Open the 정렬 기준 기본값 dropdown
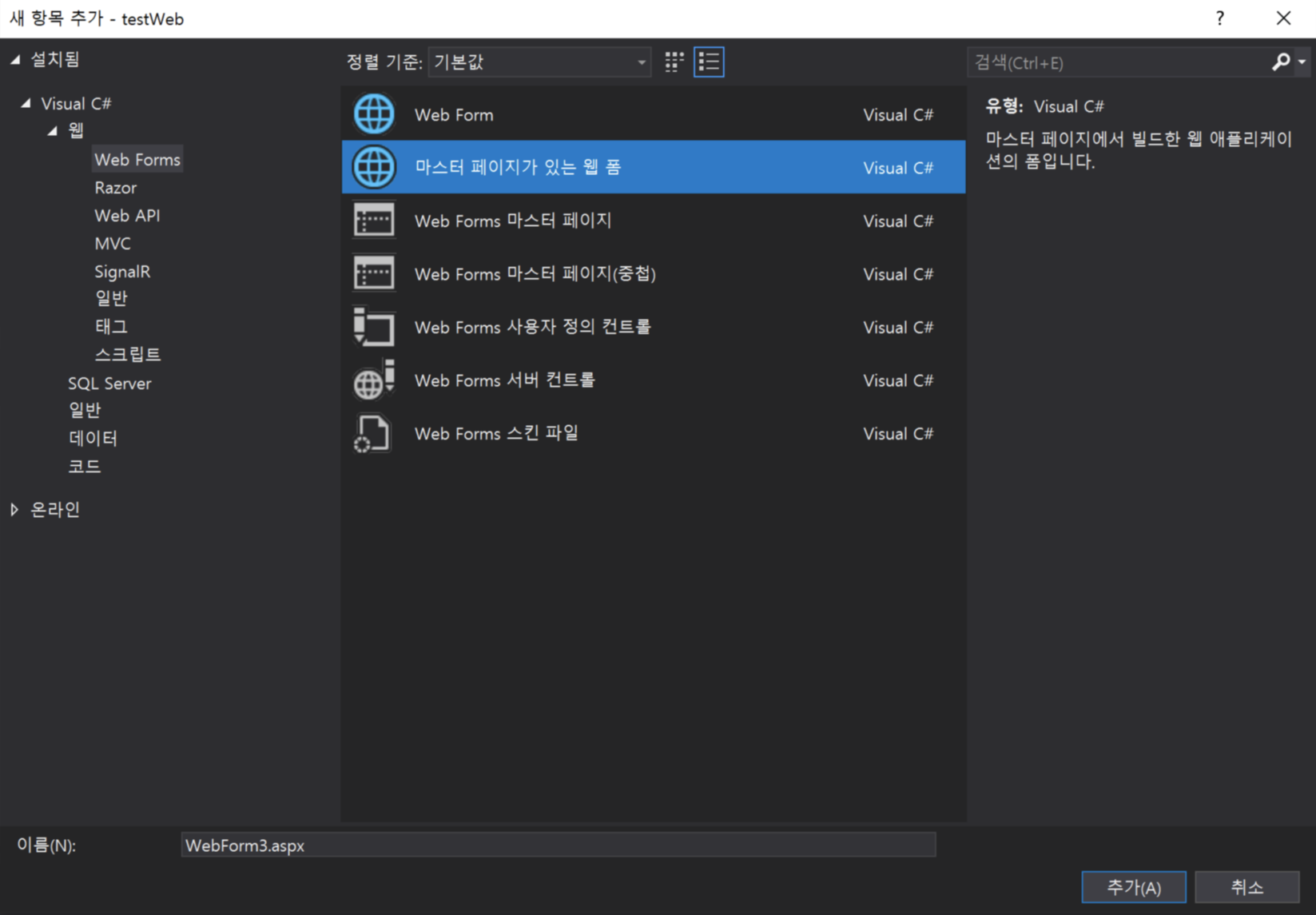This screenshot has width=1316, height=915. pos(539,62)
